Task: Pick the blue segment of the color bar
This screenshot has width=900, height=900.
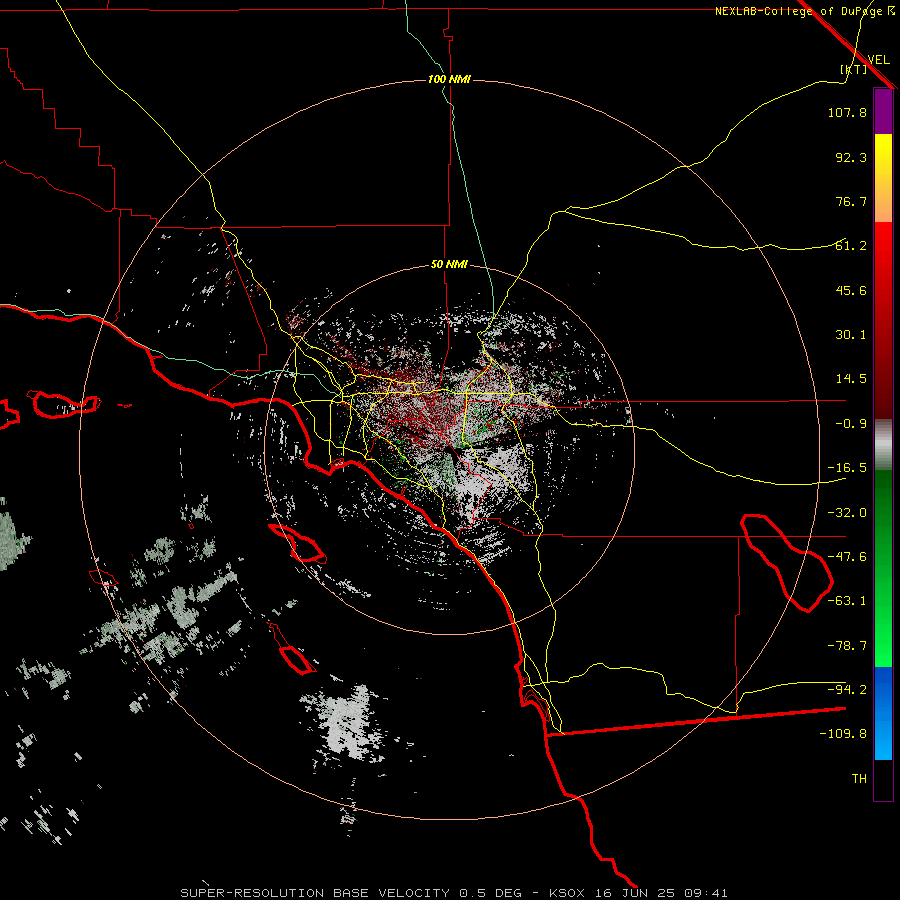Action: click(x=883, y=713)
